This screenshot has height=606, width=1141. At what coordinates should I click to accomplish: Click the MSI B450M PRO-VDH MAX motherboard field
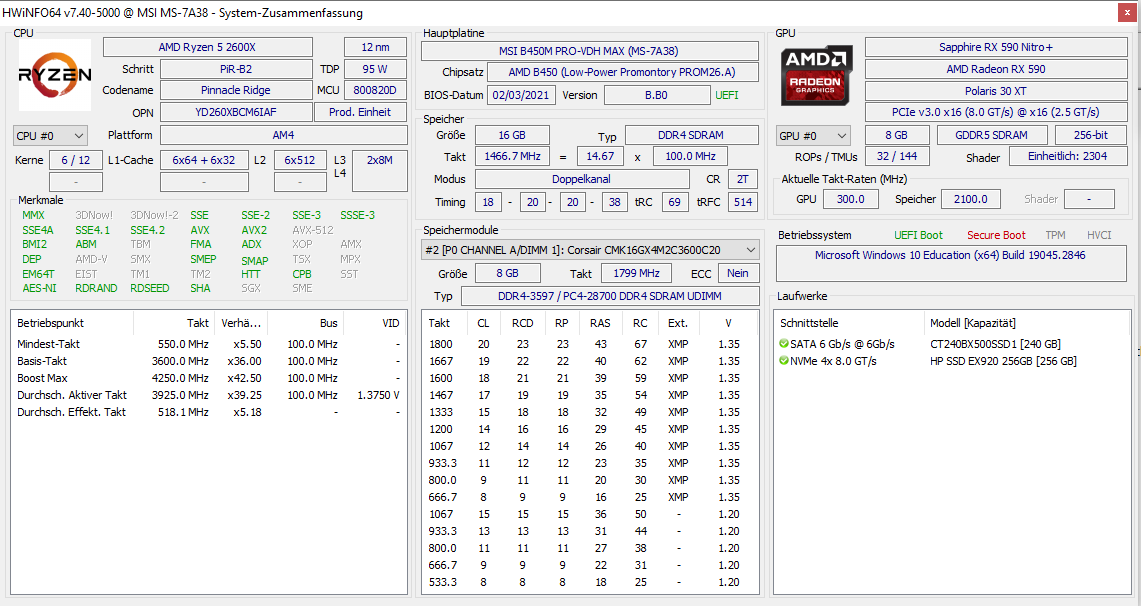589,51
